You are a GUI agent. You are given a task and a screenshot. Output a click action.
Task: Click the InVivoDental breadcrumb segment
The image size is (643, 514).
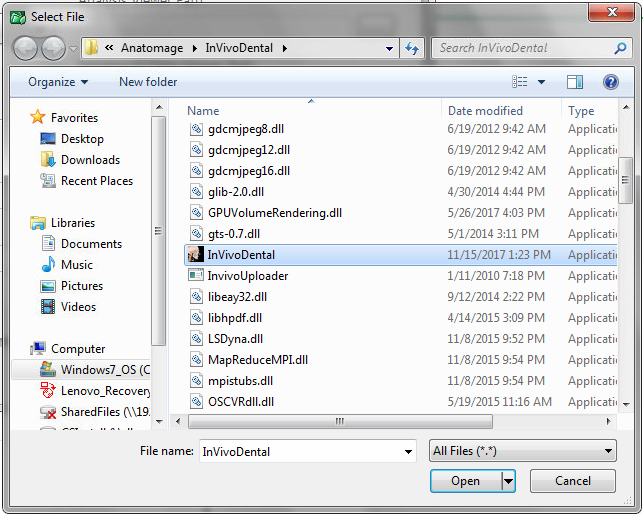[239, 48]
